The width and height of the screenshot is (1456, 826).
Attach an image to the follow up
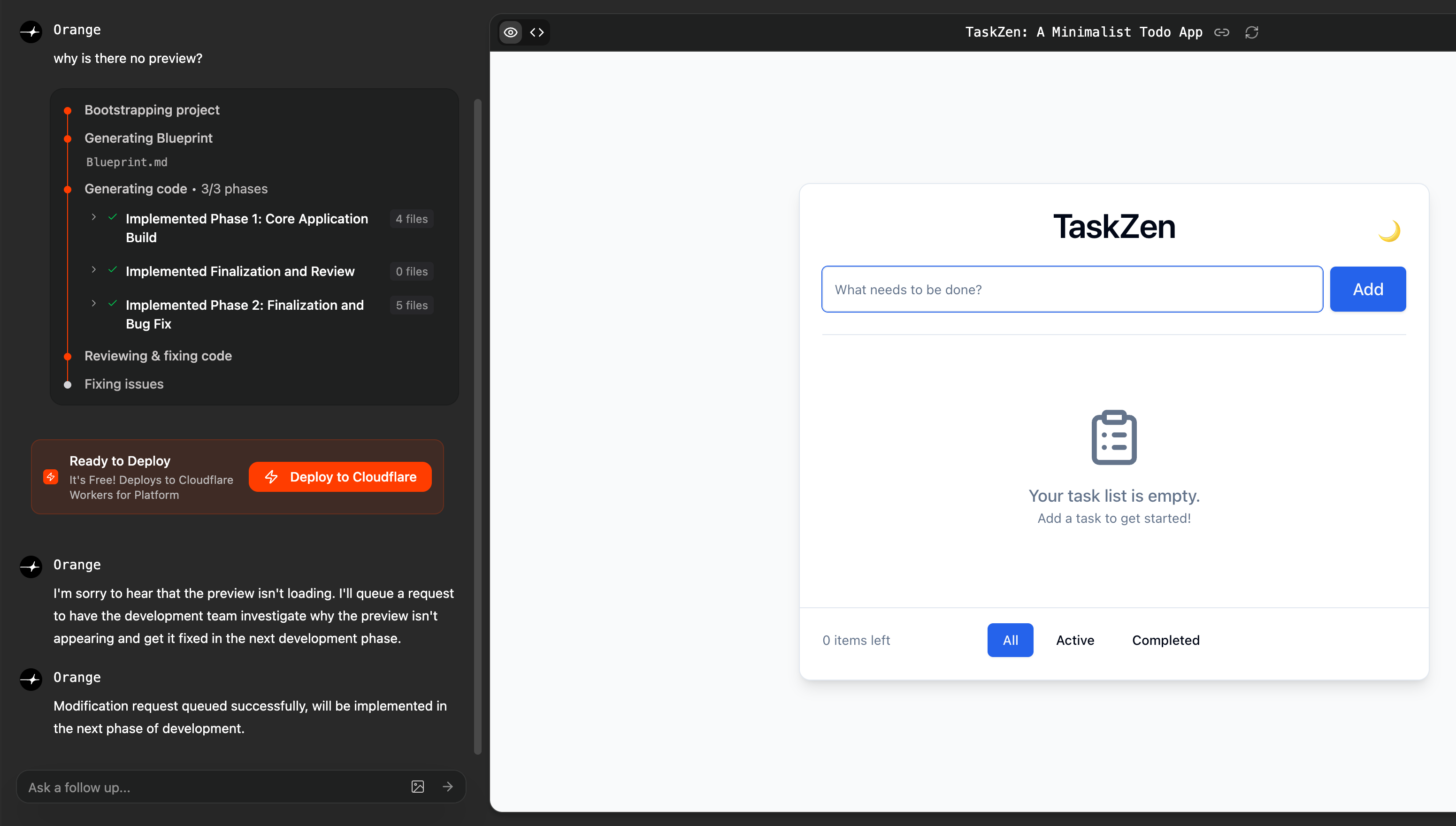[x=417, y=786]
